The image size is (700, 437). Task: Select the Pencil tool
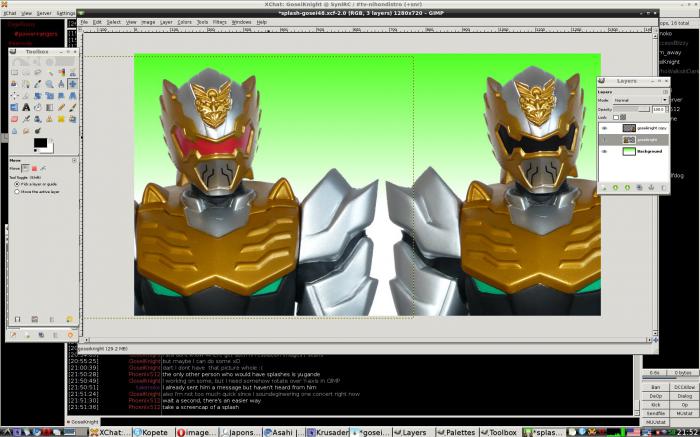(x=61, y=107)
